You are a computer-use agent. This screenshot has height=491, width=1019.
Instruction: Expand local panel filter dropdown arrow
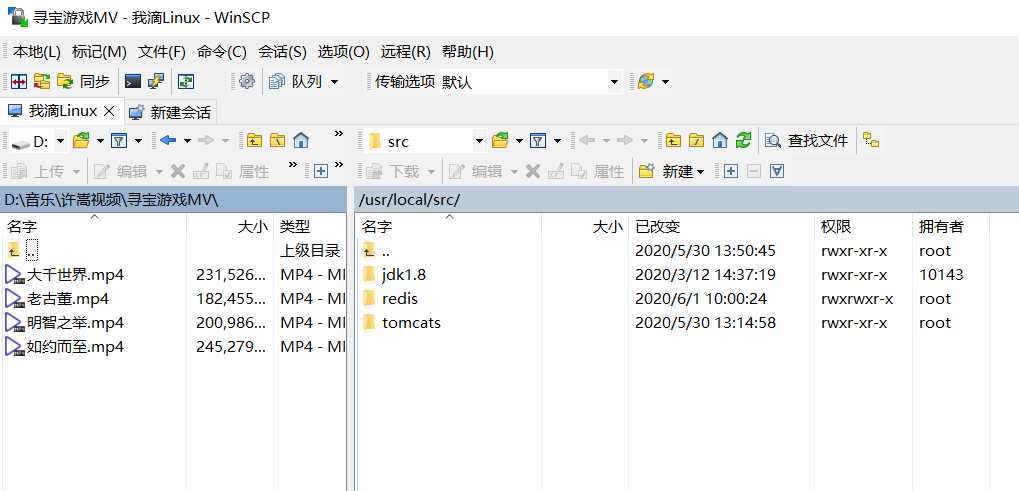click(138, 141)
